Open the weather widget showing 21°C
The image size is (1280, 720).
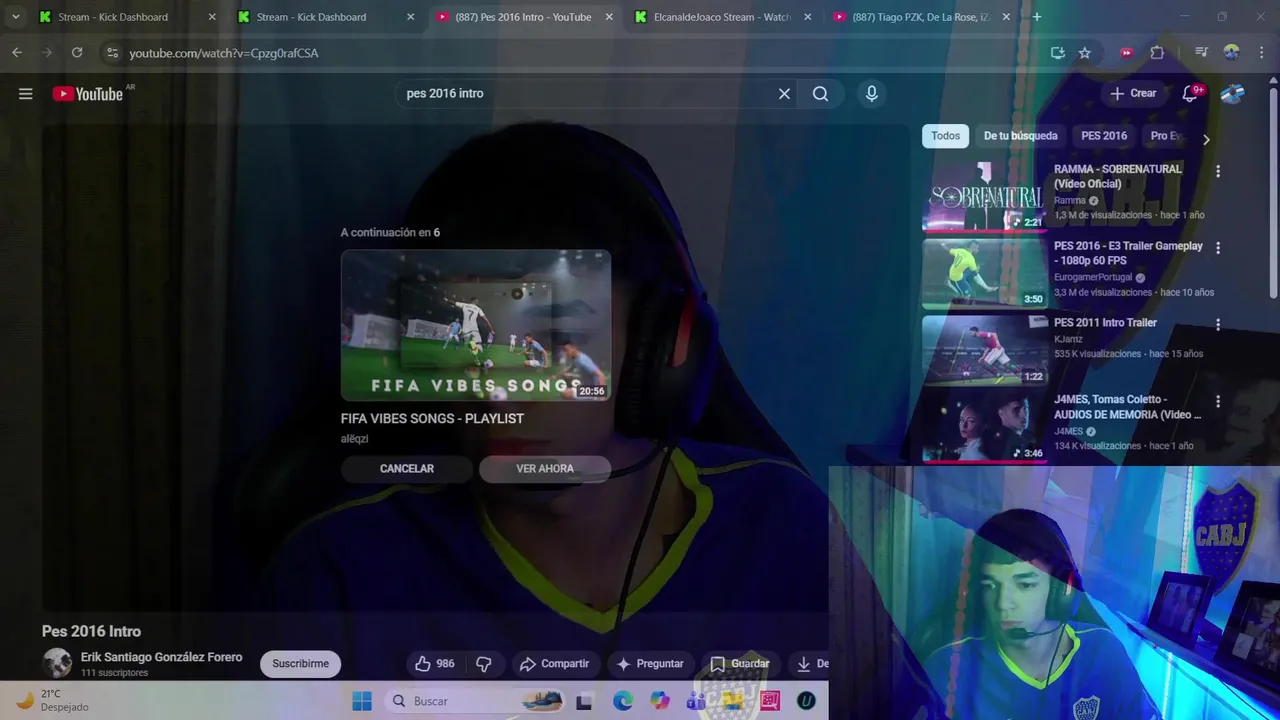pyautogui.click(x=52, y=700)
